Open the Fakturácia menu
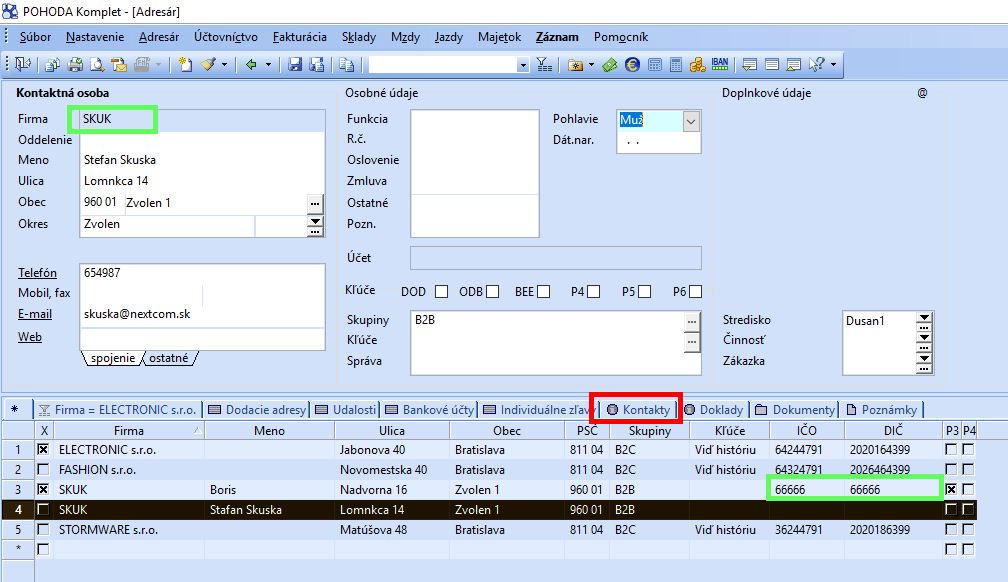1008x582 pixels. pos(300,37)
